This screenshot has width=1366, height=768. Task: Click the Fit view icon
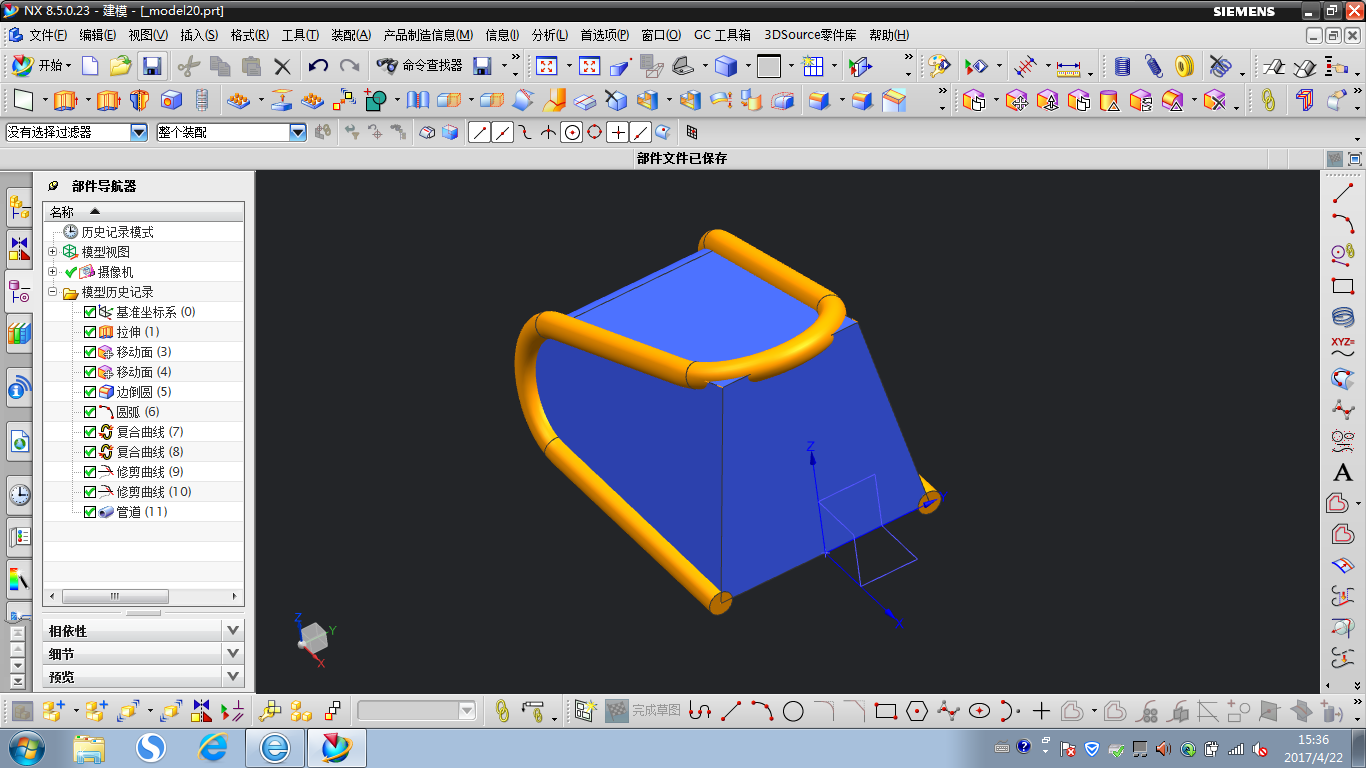click(x=547, y=66)
